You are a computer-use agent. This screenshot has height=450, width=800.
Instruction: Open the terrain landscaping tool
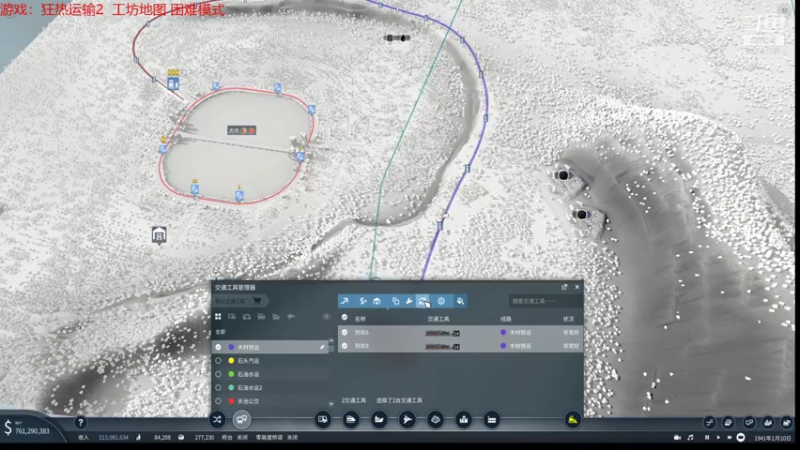click(x=435, y=420)
